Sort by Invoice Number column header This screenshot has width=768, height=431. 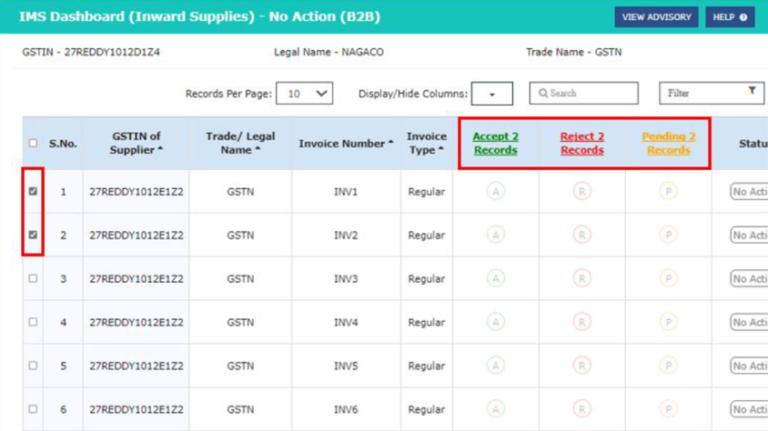click(x=346, y=144)
